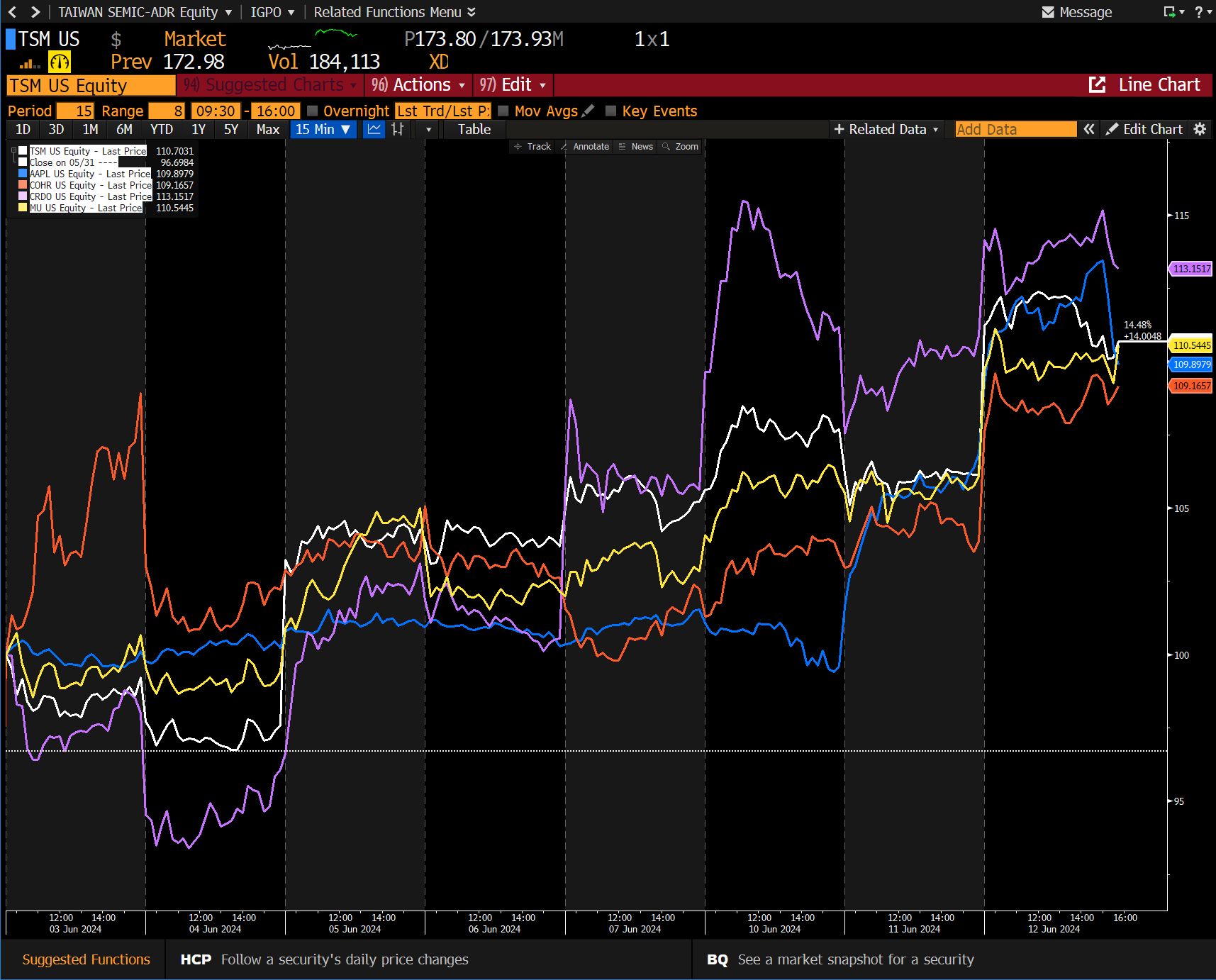This screenshot has height=980, width=1216.
Task: Select the 1D range tab
Action: tap(23, 129)
